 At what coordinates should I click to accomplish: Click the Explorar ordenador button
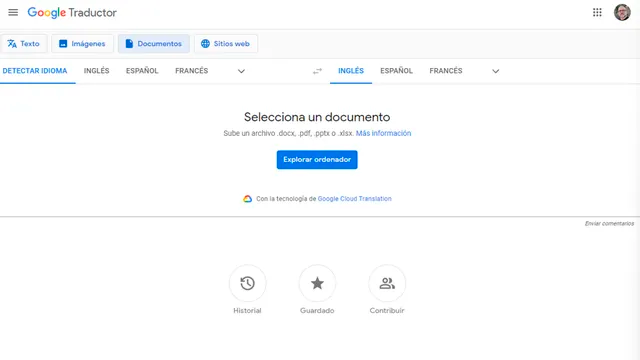(x=317, y=160)
